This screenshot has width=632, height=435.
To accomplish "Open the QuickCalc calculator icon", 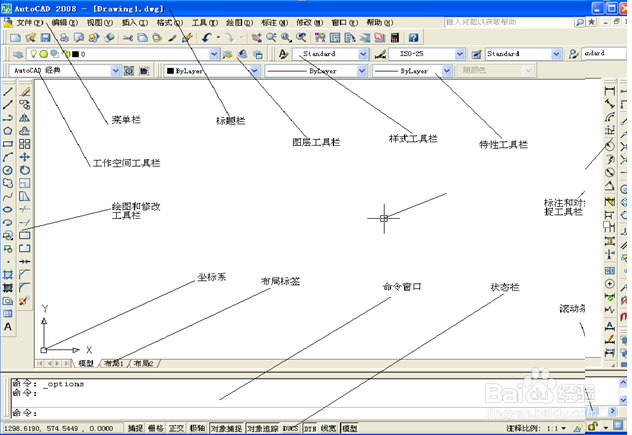I will 395,38.
